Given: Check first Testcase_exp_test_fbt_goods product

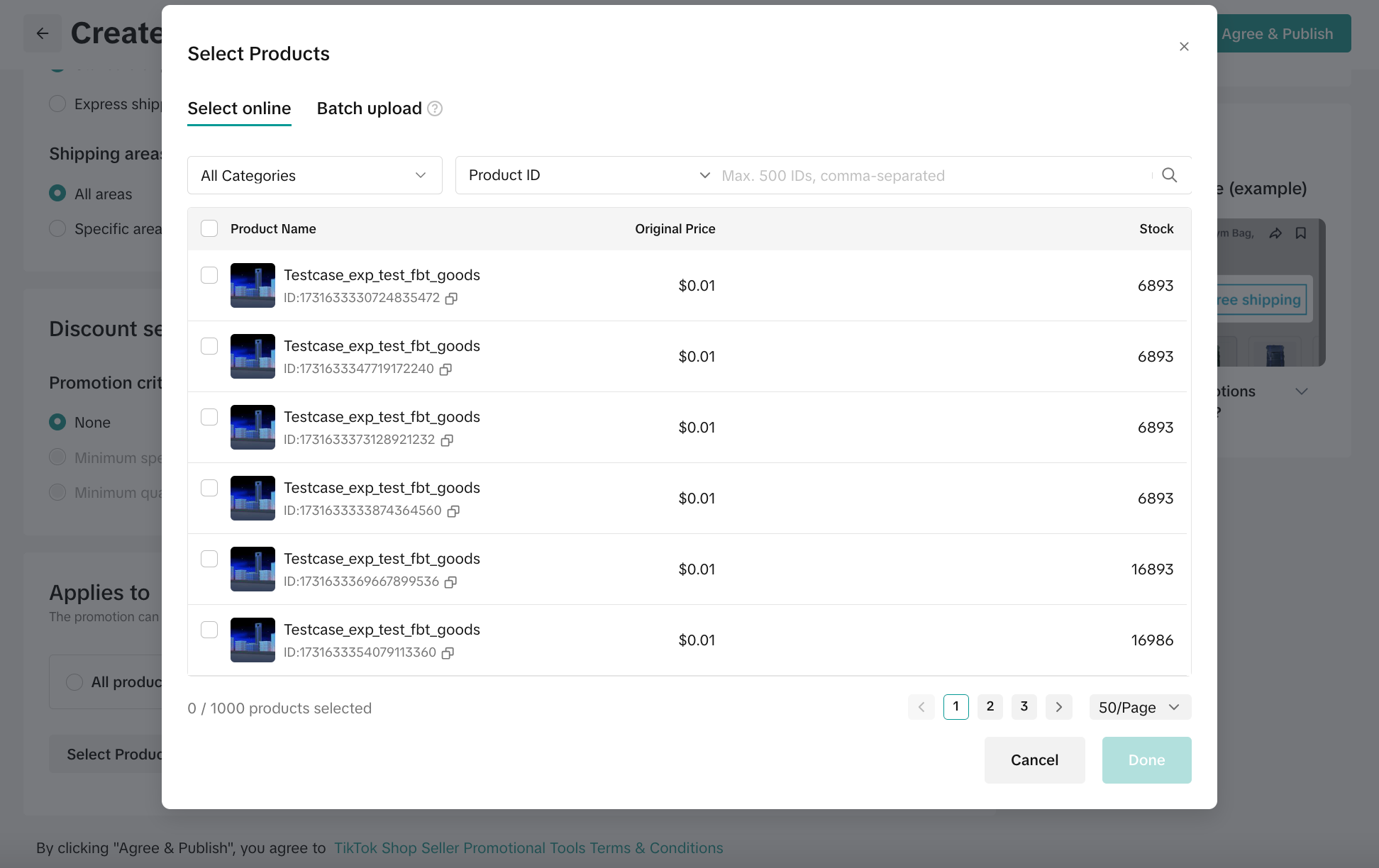Looking at the screenshot, I should click(x=209, y=275).
